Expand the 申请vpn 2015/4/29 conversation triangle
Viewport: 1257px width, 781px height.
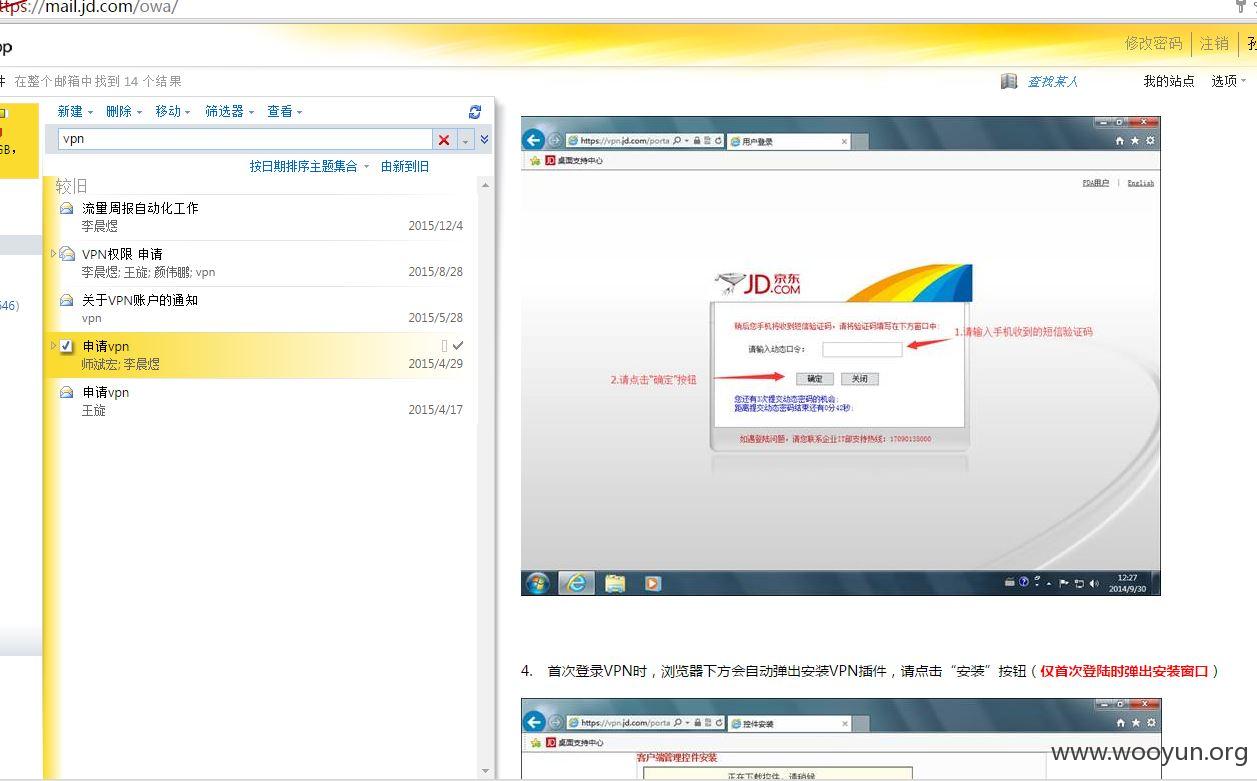click(x=53, y=346)
